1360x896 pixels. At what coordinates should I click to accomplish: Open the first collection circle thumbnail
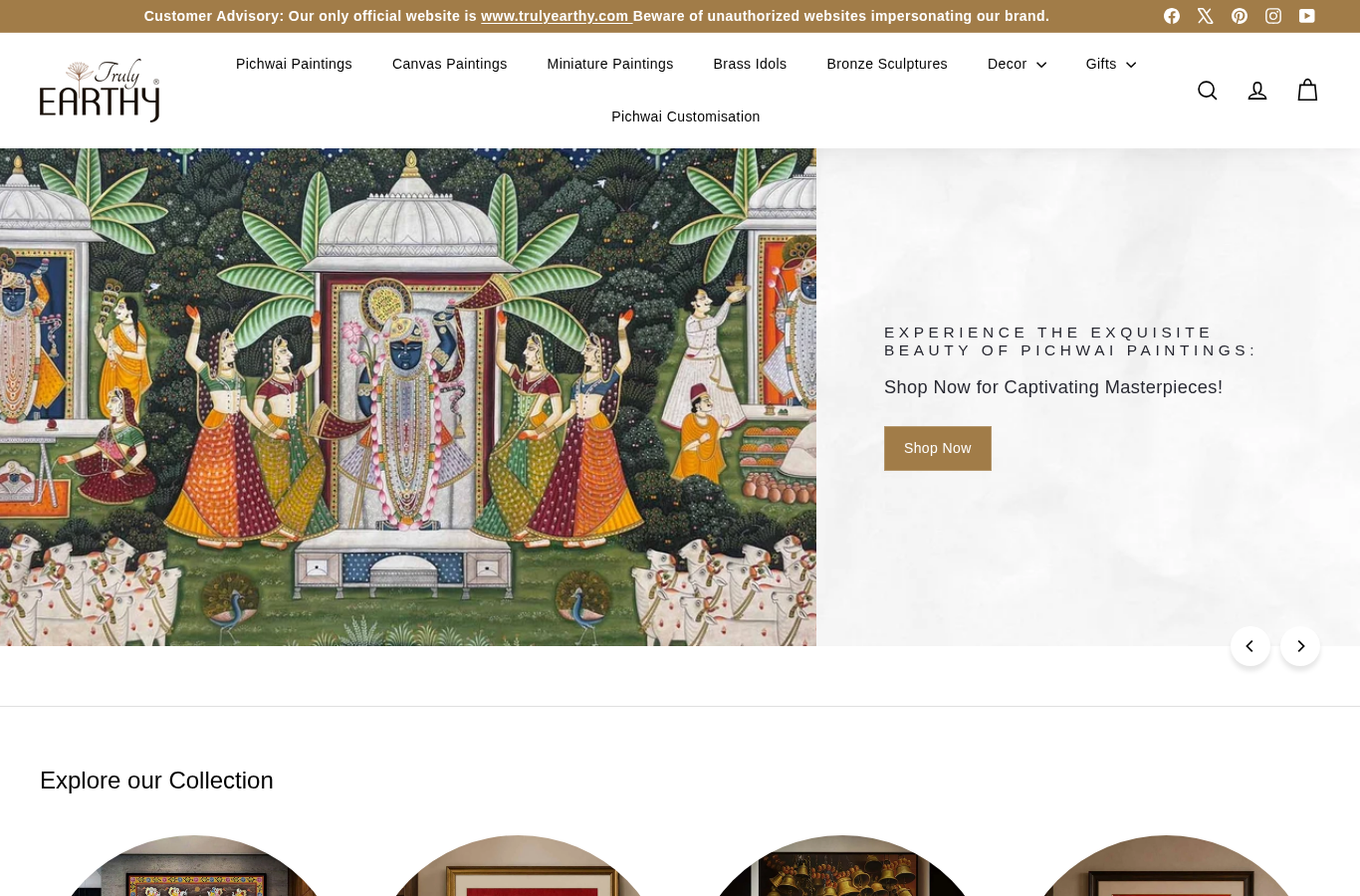(194, 866)
